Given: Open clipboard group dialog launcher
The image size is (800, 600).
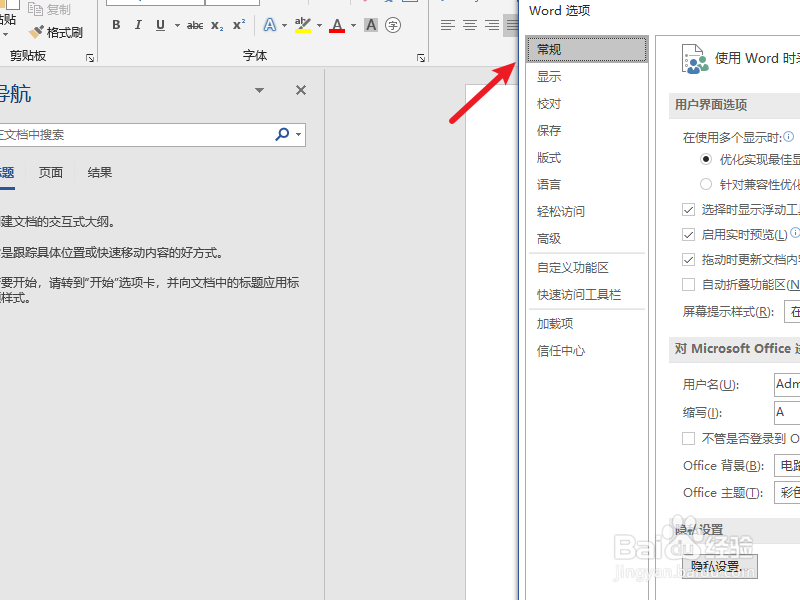Looking at the screenshot, I should 90,58.
